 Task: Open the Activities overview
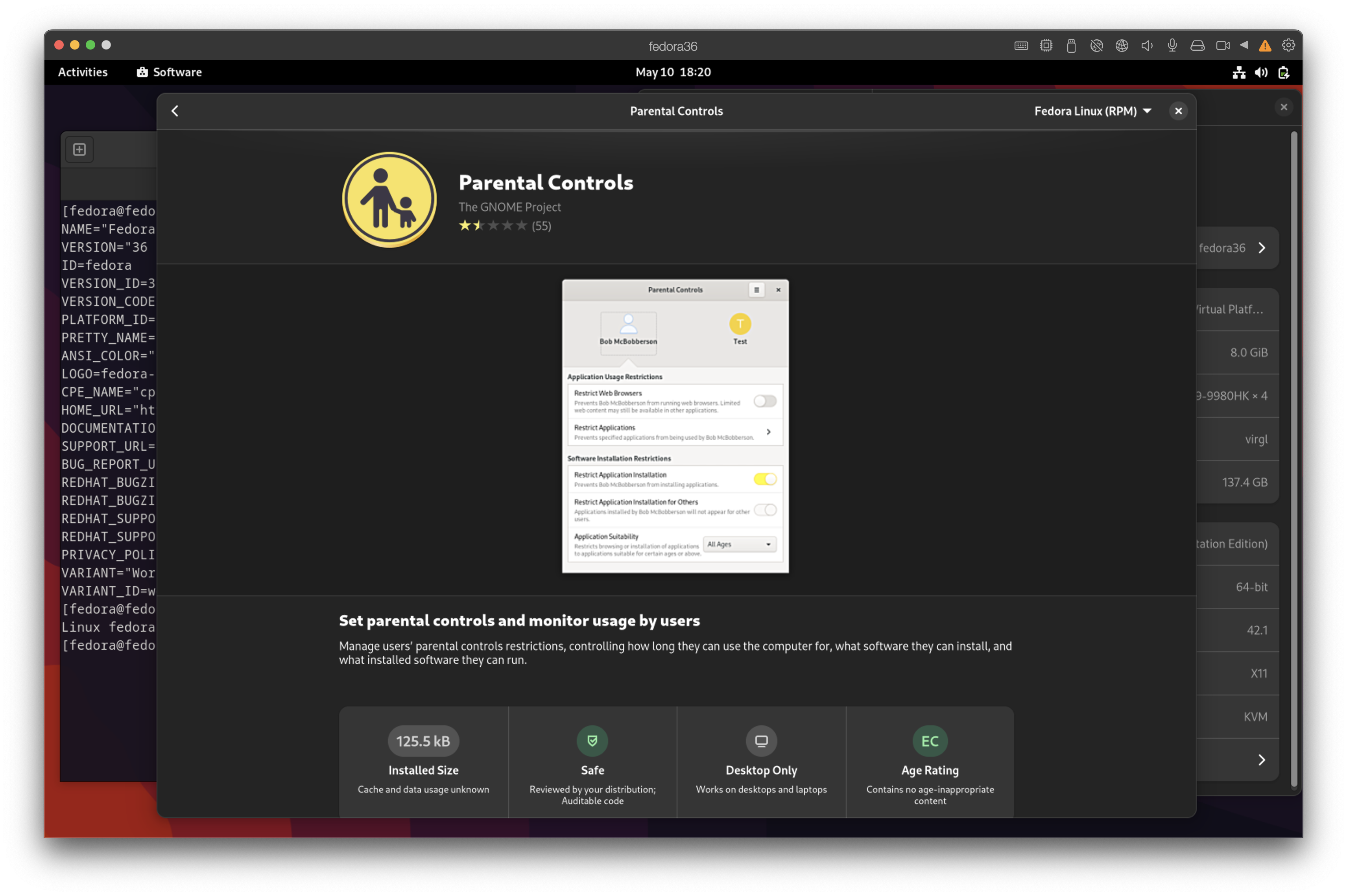[x=83, y=73]
